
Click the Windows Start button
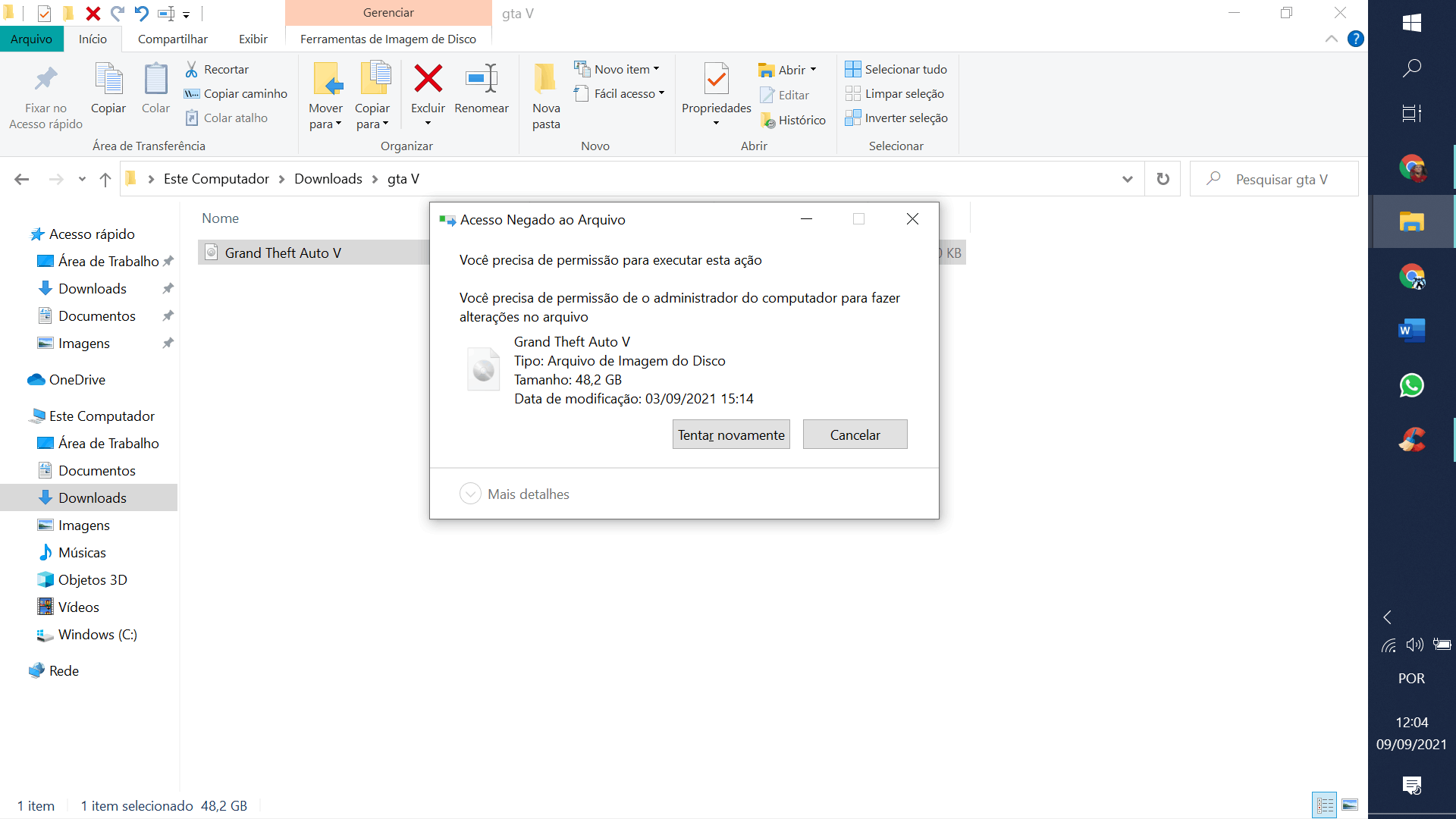pyautogui.click(x=1411, y=23)
